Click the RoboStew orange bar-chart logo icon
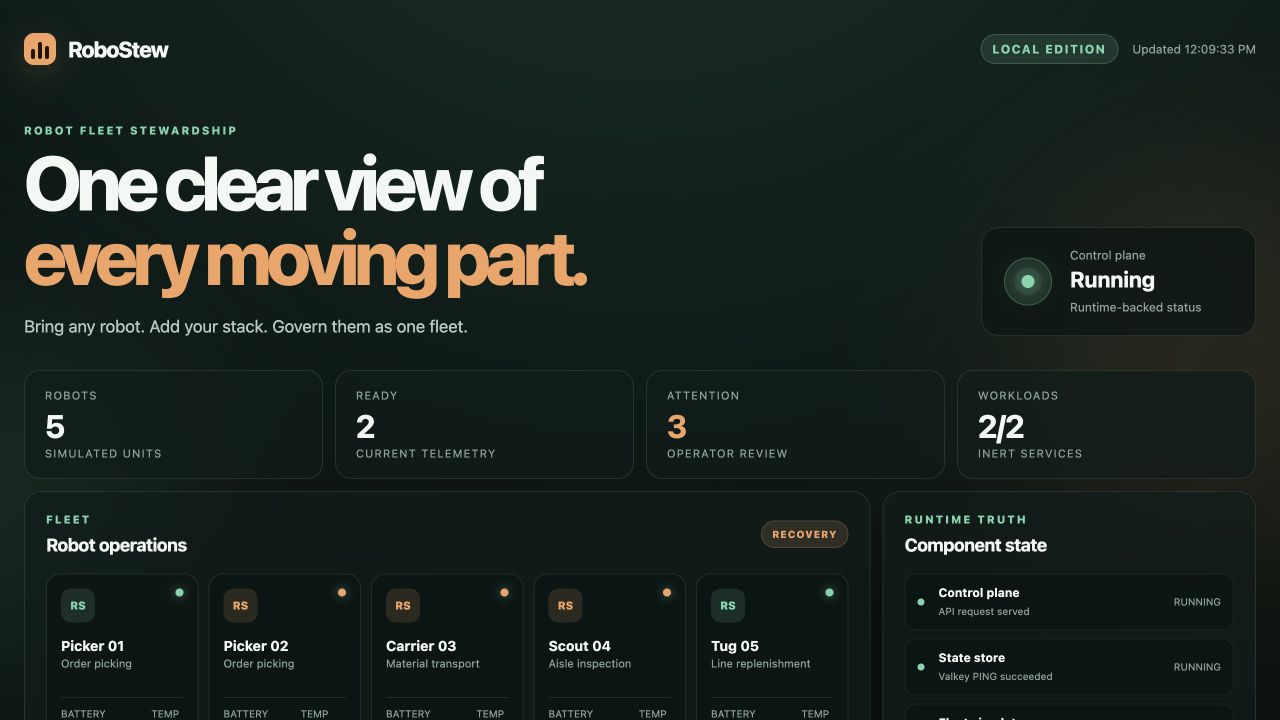Viewport: 1280px width, 720px height. coord(40,49)
